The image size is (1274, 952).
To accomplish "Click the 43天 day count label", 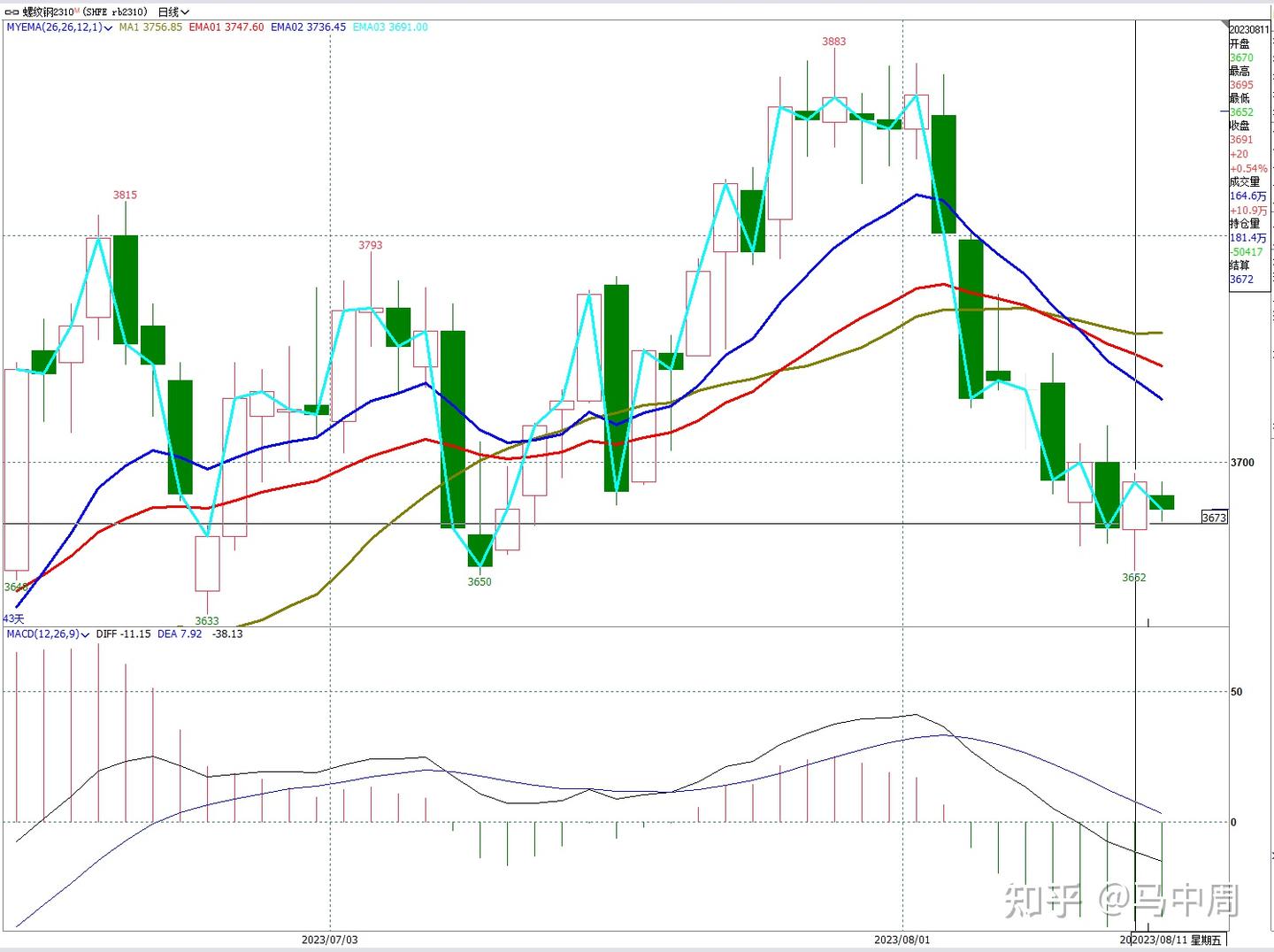I will point(13,619).
